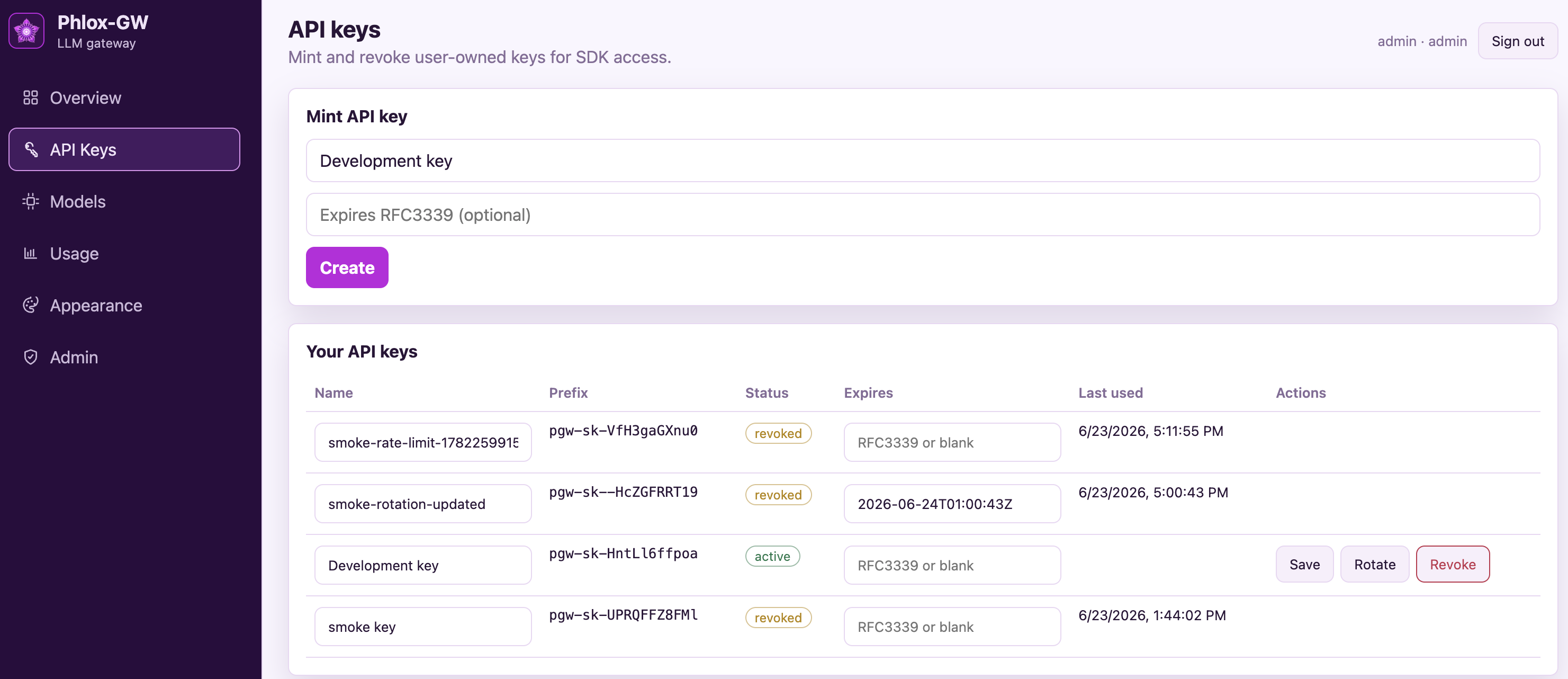Image resolution: width=1568 pixels, height=679 pixels.
Task: Click last used 6/23/2026, 5:11:55 PM
Action: coord(1150,431)
